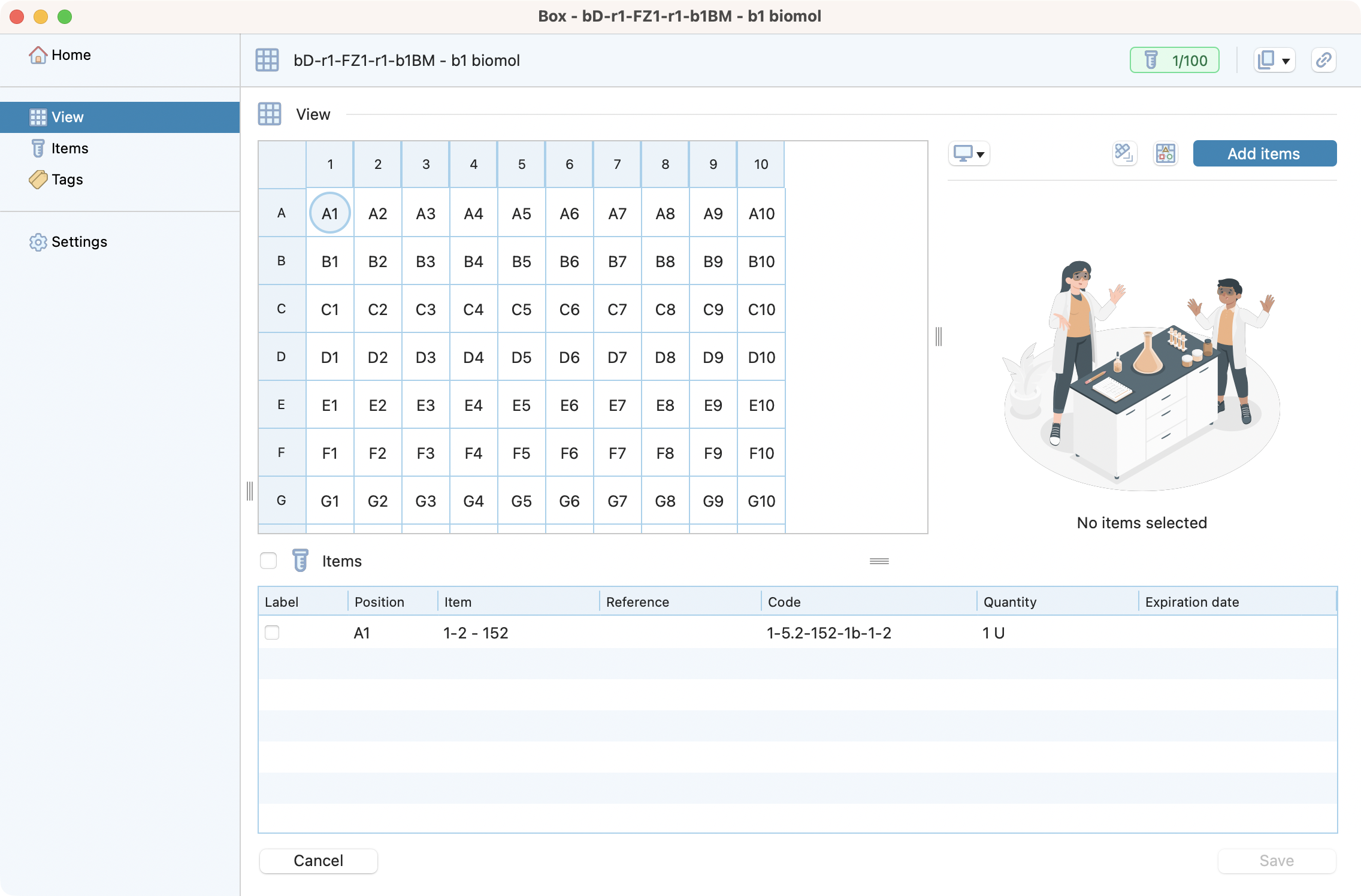The width and height of the screenshot is (1361, 896).
Task: Select empty position E5 in the grid
Action: pos(521,405)
